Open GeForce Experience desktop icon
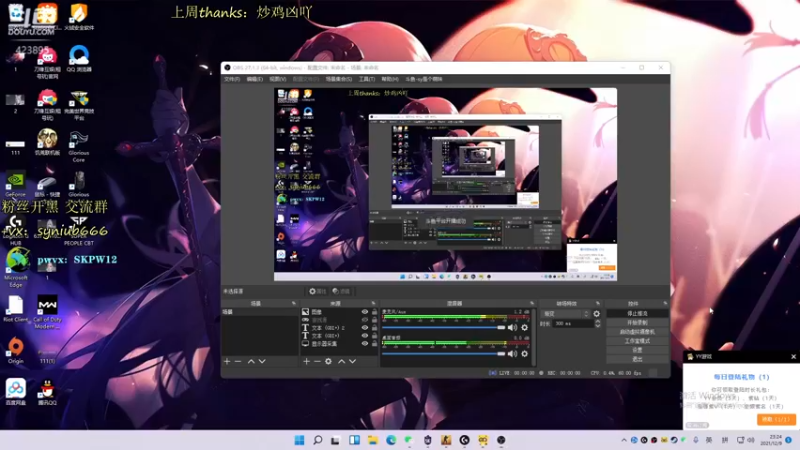Image resolution: width=800 pixels, height=450 pixels. (15, 184)
